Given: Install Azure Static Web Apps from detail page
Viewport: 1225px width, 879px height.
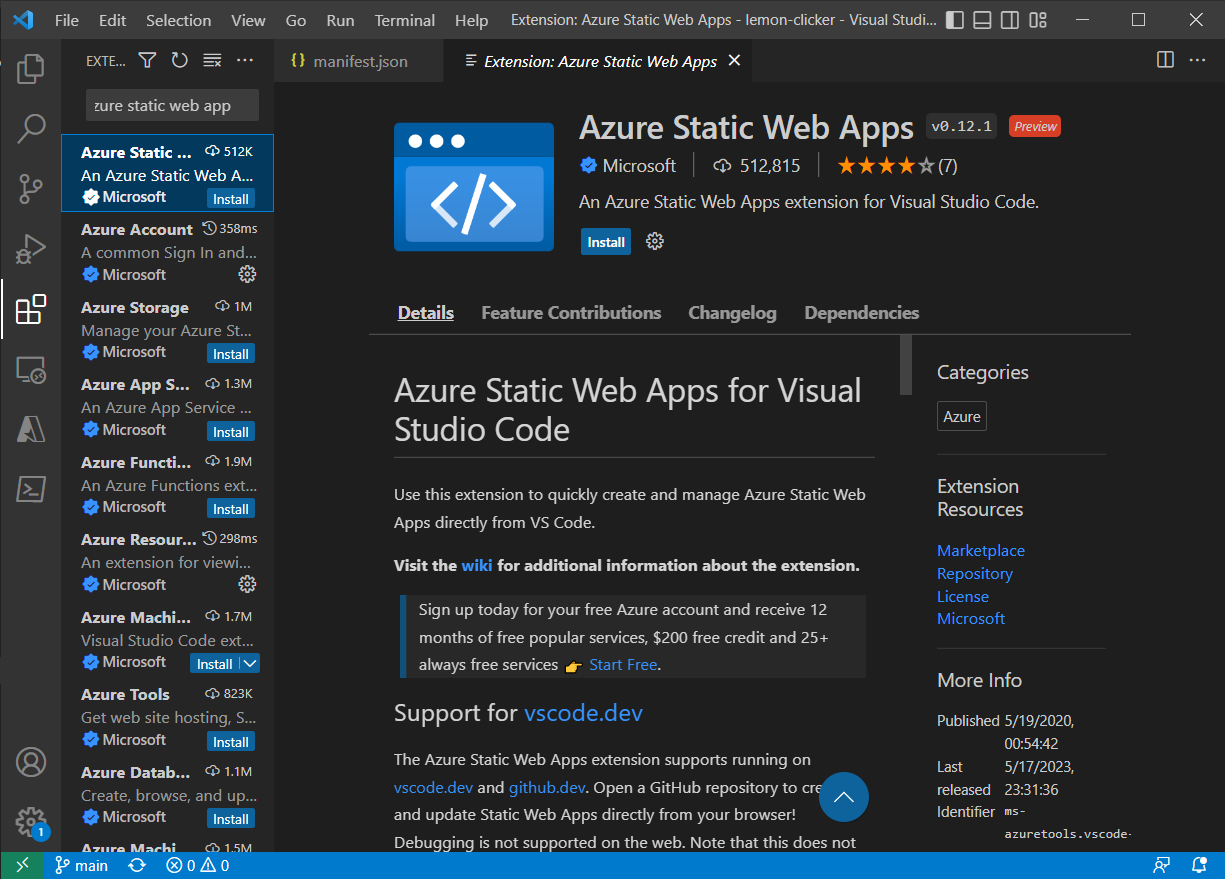Looking at the screenshot, I should click(x=606, y=242).
